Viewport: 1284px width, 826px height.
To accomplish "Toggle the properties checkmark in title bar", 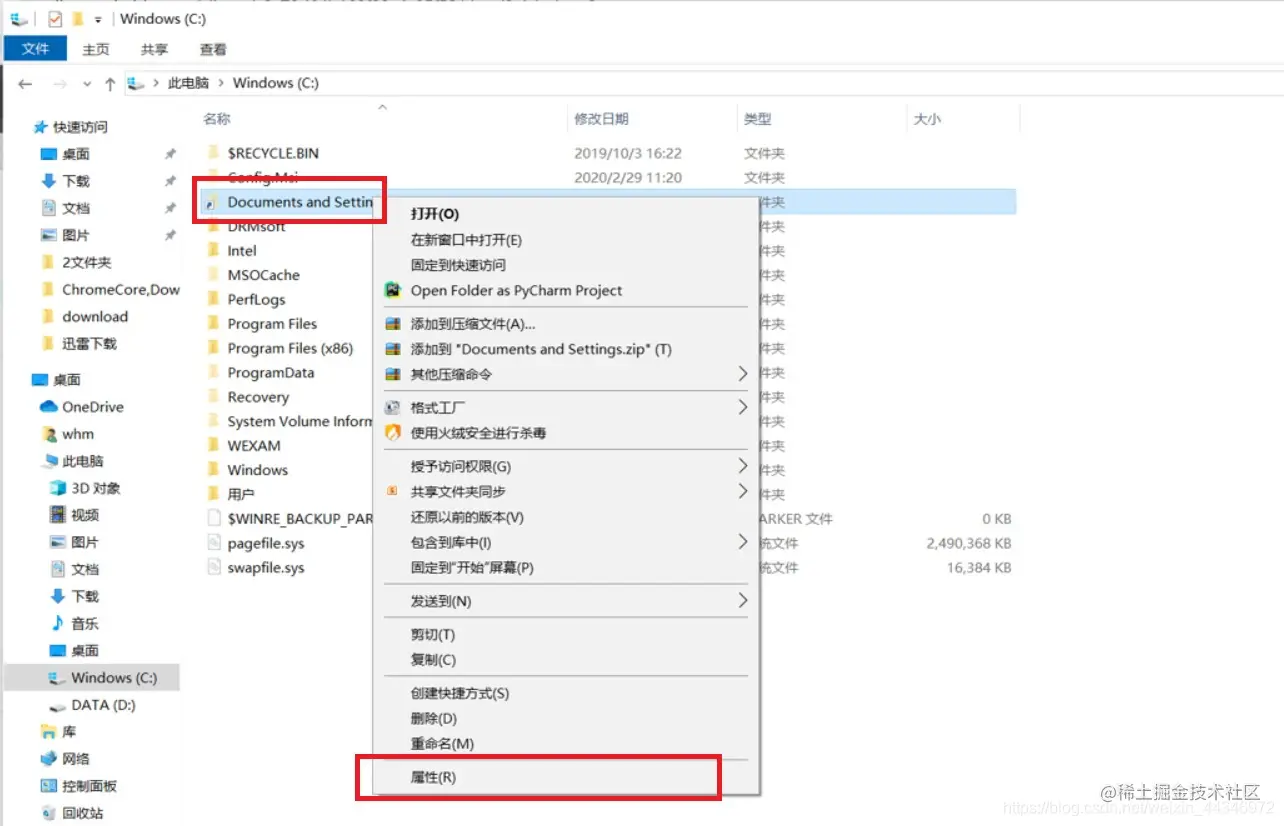I will [55, 19].
